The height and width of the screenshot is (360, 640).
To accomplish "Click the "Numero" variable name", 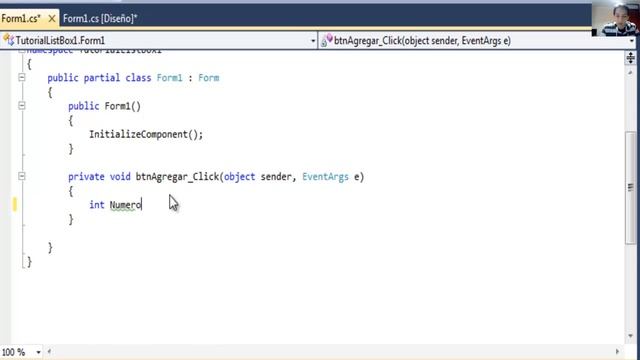I will (x=125, y=204).
